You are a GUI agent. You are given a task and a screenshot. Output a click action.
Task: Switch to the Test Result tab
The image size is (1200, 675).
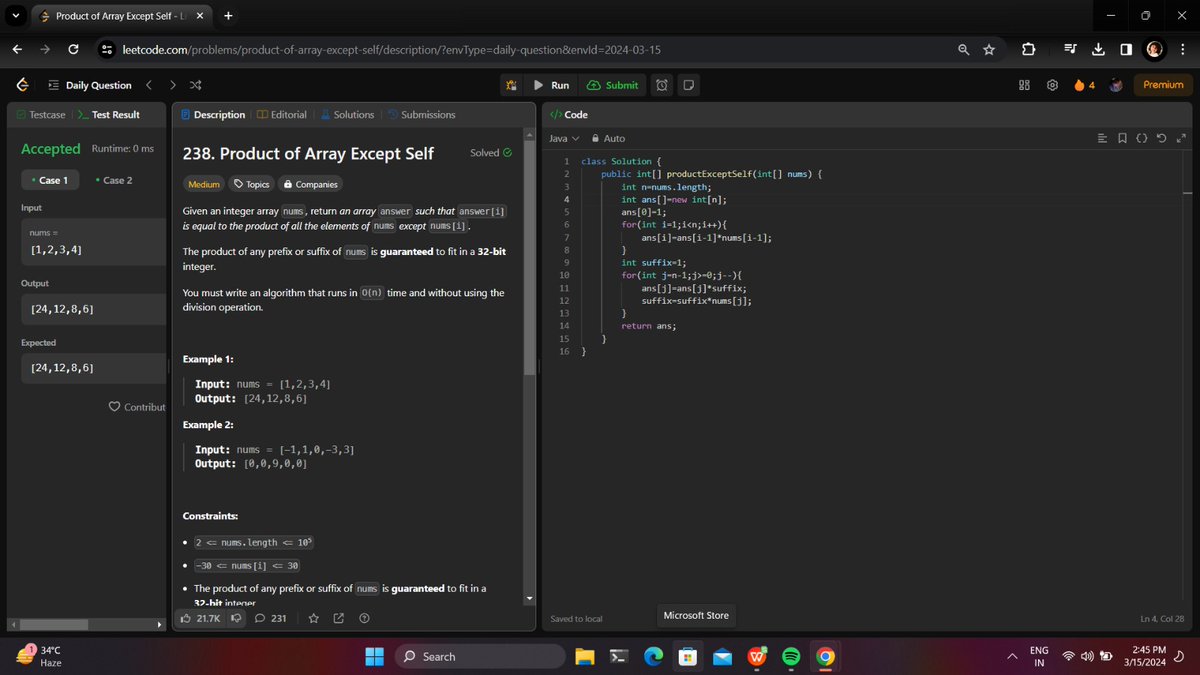[x=109, y=115]
